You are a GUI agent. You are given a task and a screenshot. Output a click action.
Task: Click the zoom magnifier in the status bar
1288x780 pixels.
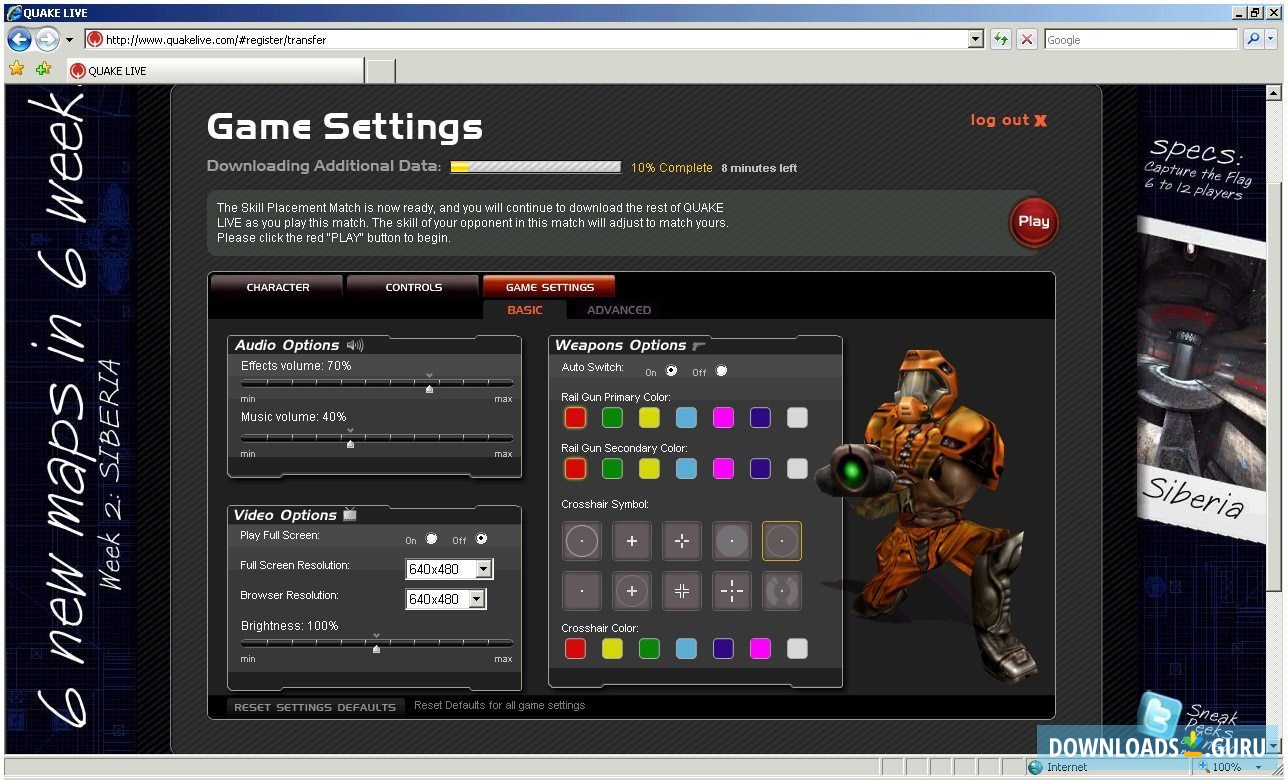click(x=1204, y=767)
